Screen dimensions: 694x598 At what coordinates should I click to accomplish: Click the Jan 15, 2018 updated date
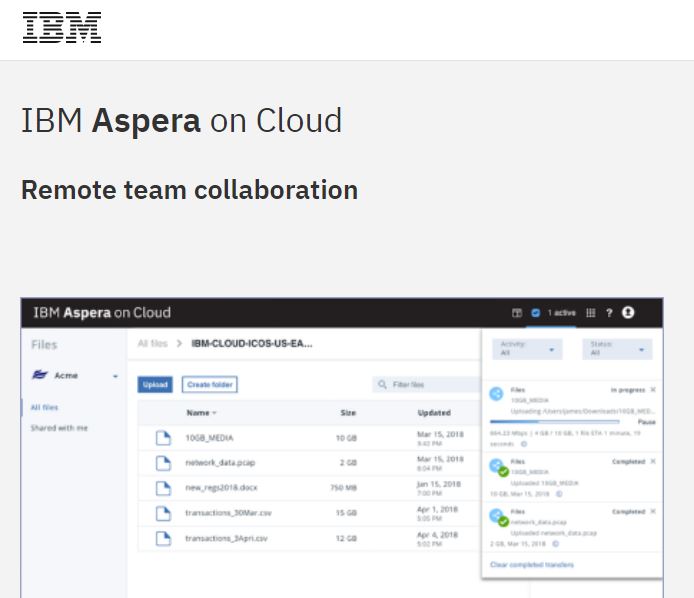coord(439,484)
